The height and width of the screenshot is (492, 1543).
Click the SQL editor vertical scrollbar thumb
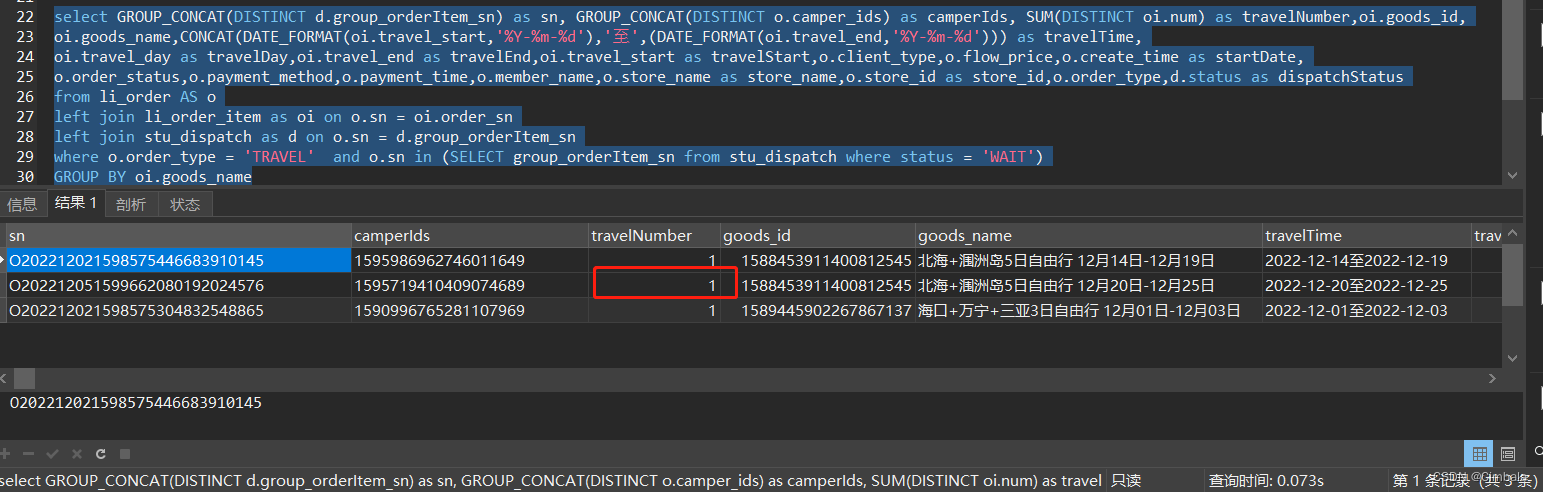(1513, 50)
